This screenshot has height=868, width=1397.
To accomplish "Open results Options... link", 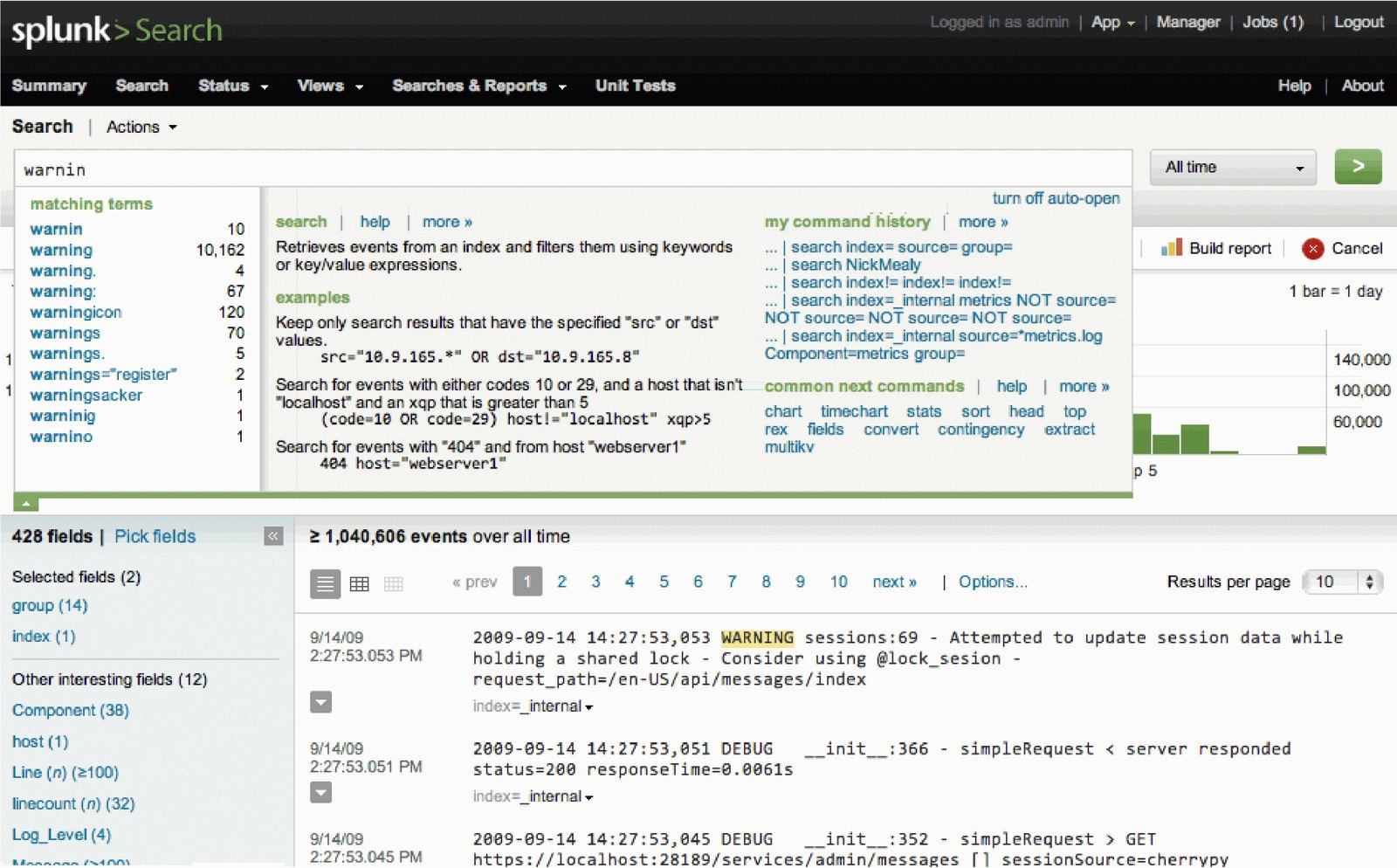I will [x=993, y=582].
